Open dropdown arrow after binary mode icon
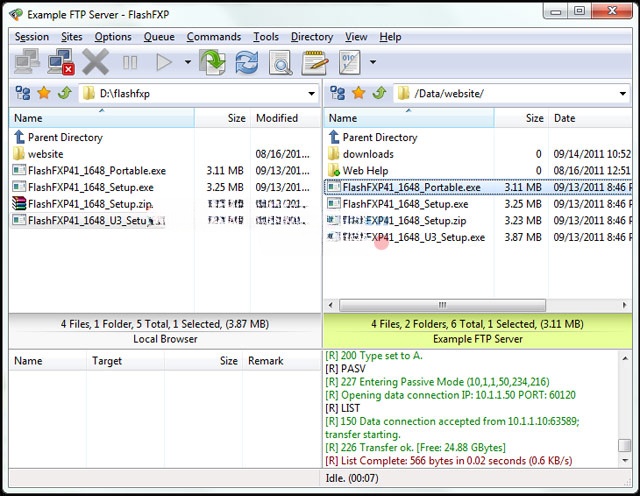This screenshot has height=496, width=640. click(373, 62)
